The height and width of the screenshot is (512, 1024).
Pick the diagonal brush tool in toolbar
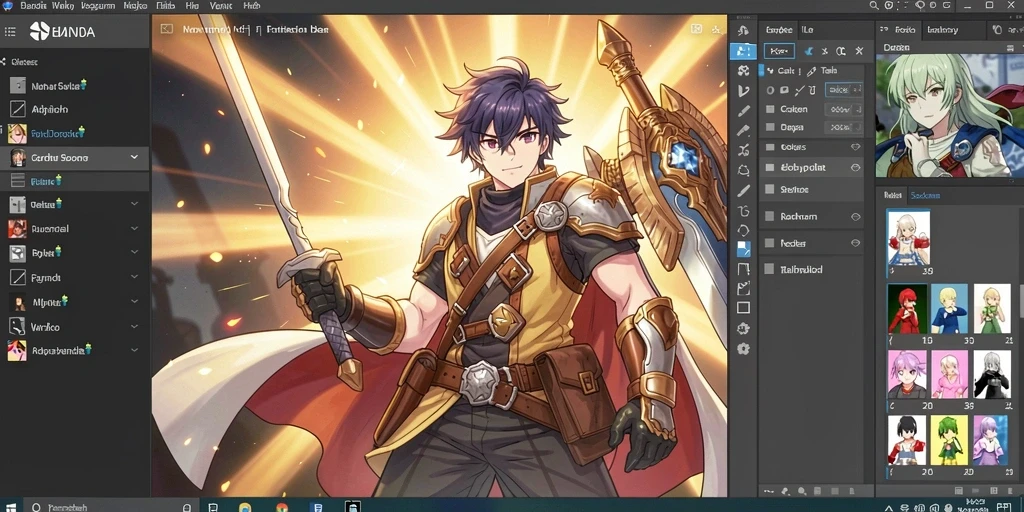[x=743, y=191]
